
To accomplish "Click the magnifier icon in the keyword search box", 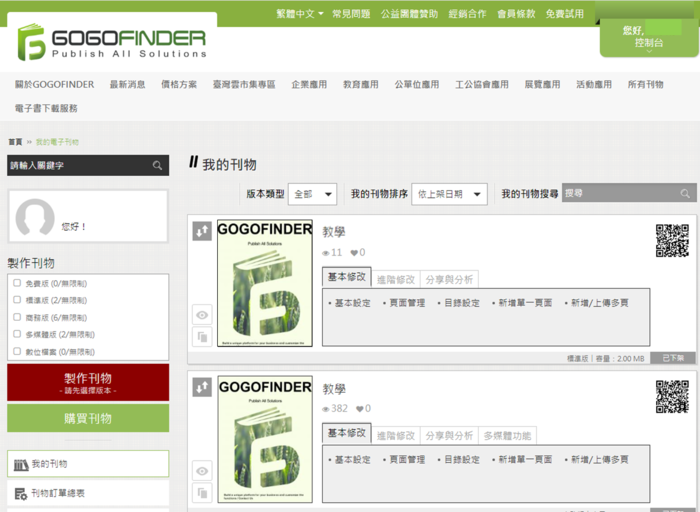I will click(x=158, y=166).
